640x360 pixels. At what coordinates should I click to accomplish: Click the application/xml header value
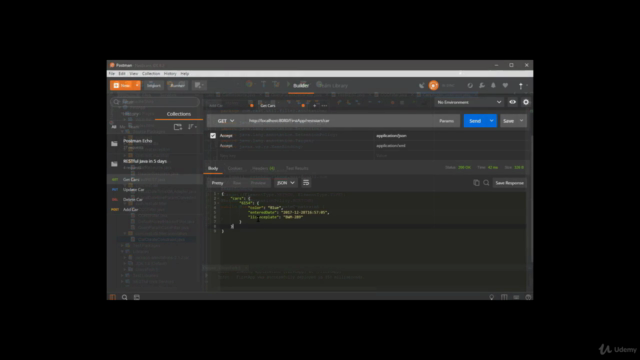391,146
